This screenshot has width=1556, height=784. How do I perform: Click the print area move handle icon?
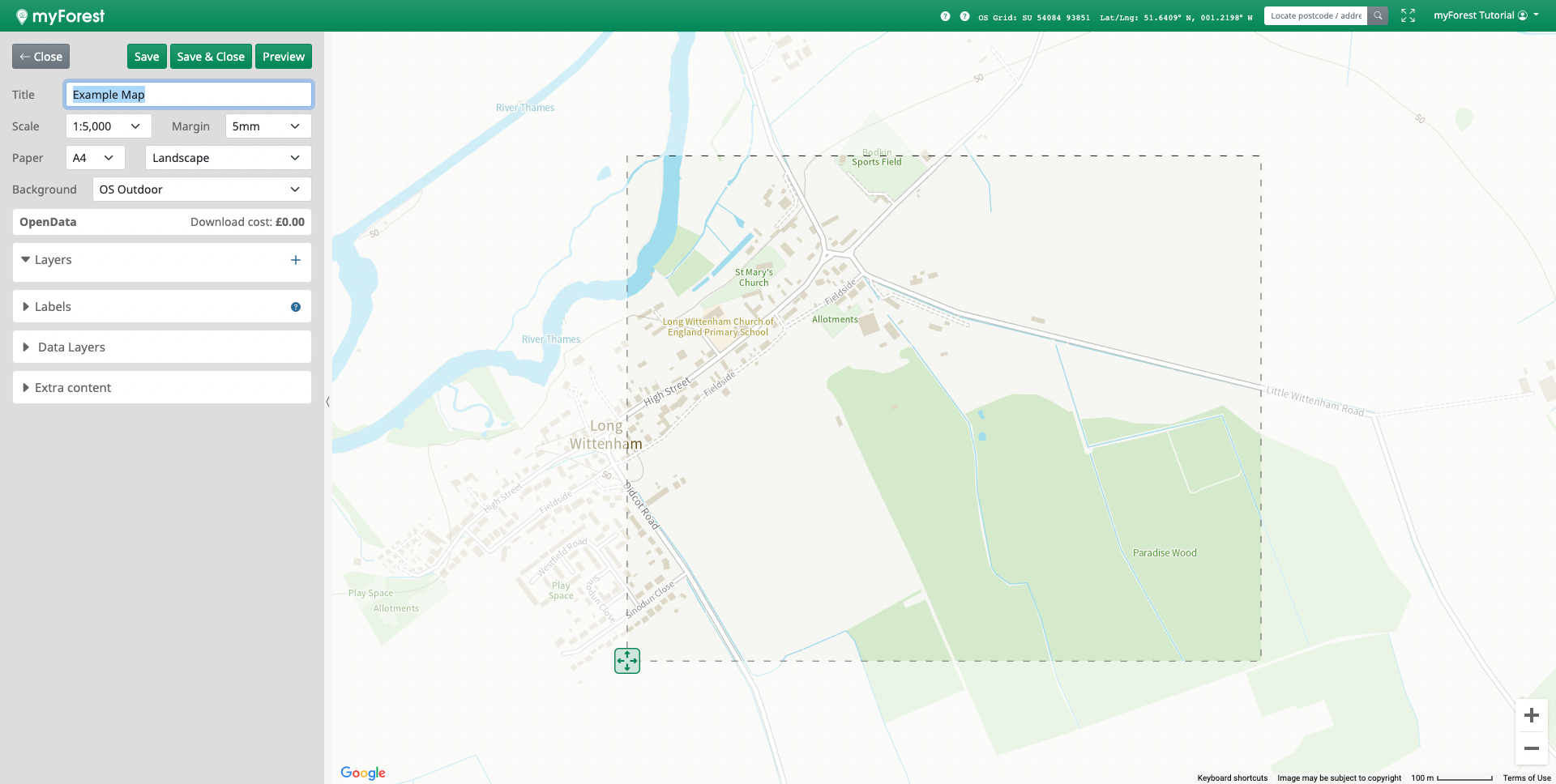click(x=627, y=661)
